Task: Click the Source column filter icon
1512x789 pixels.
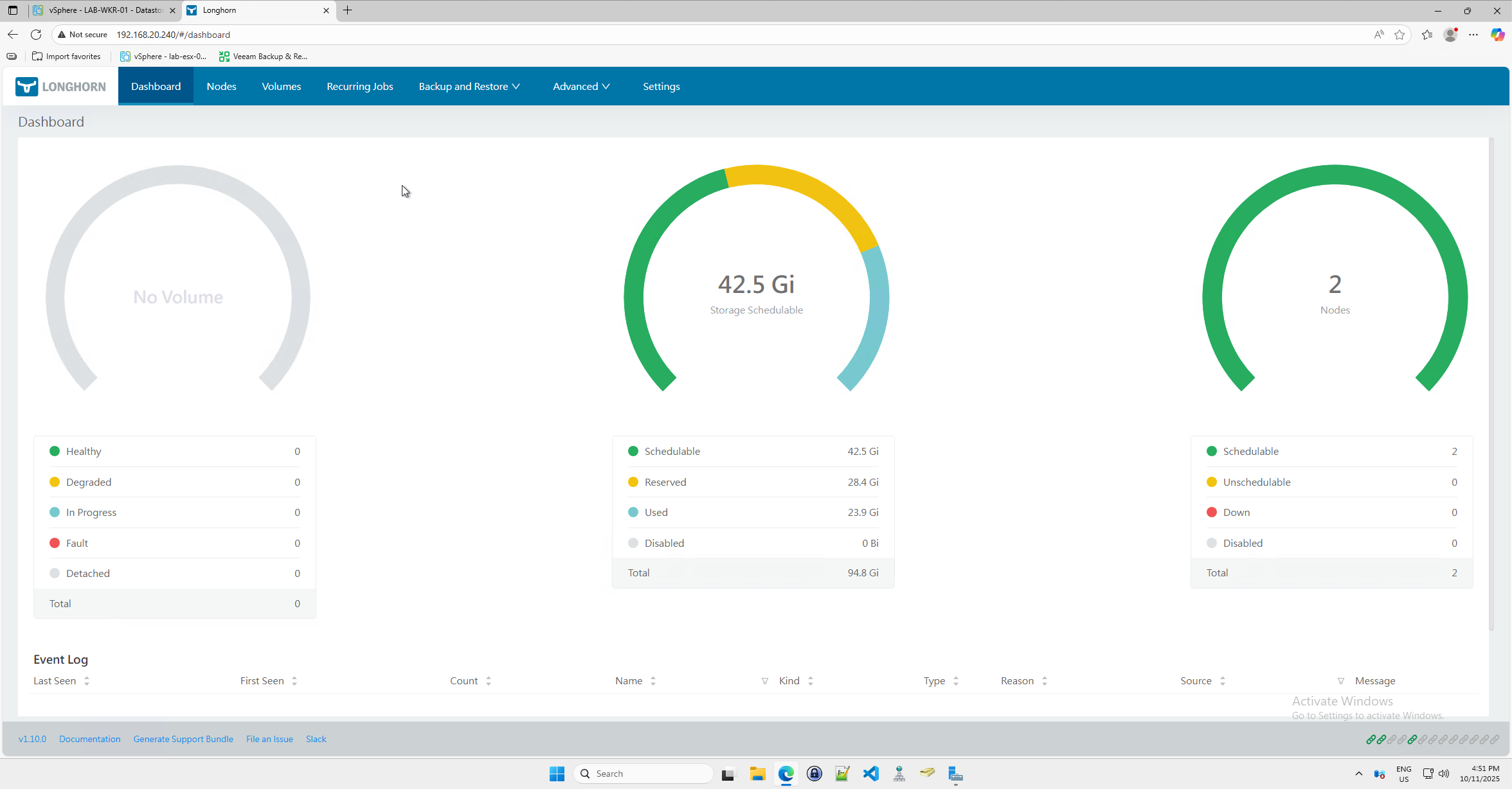Action: pos(1340,681)
